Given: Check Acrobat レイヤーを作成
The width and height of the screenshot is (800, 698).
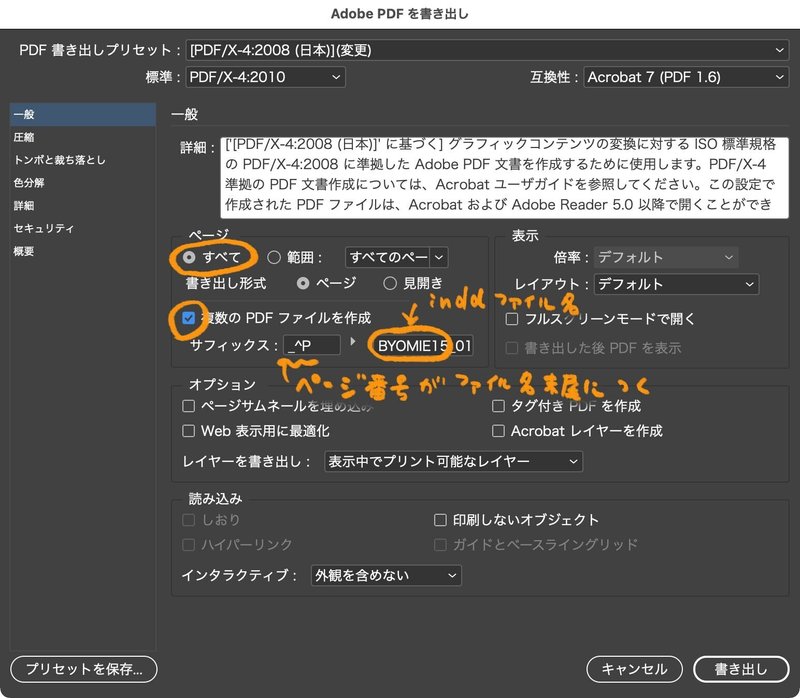Looking at the screenshot, I should coord(498,431).
